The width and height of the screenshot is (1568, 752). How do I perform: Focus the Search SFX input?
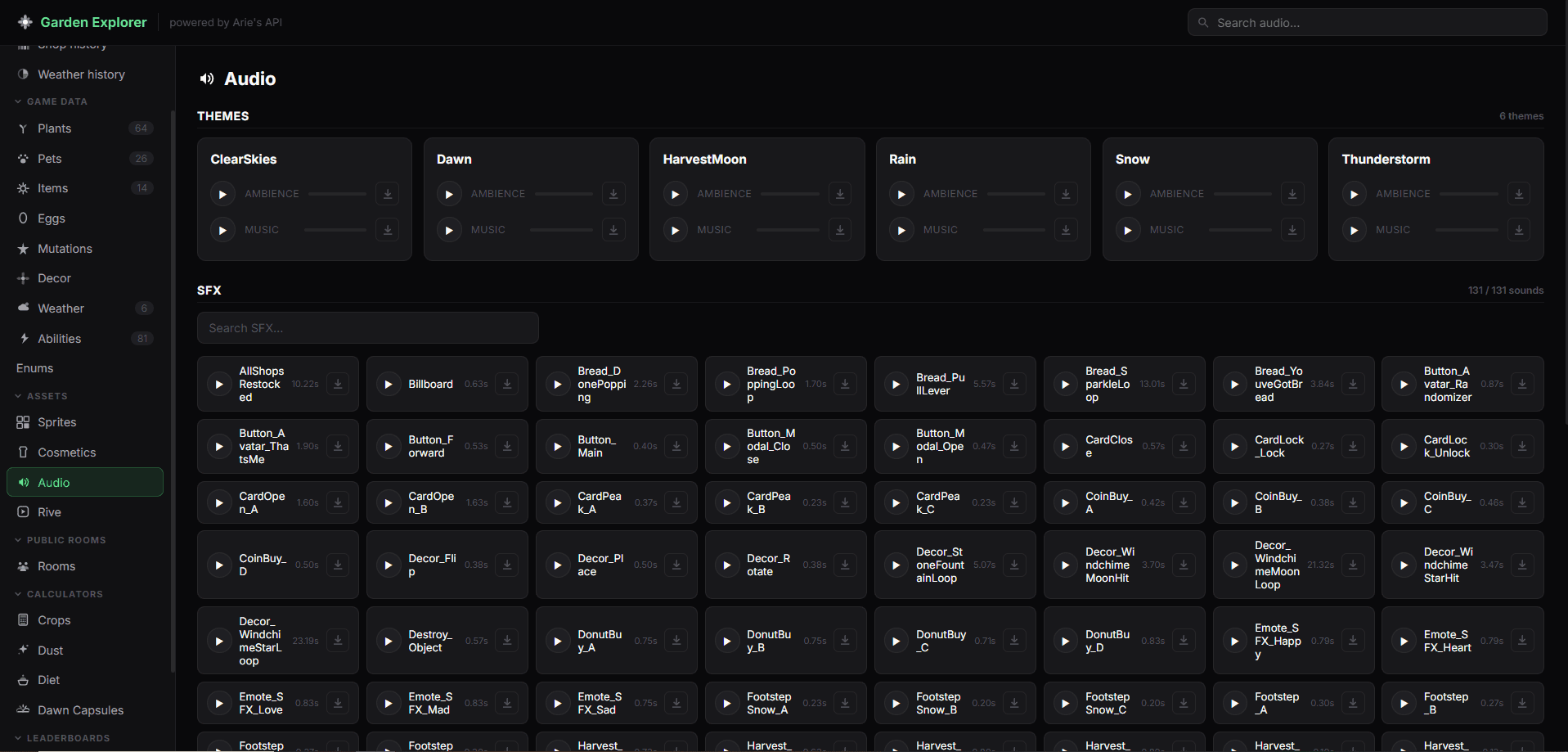(x=368, y=328)
